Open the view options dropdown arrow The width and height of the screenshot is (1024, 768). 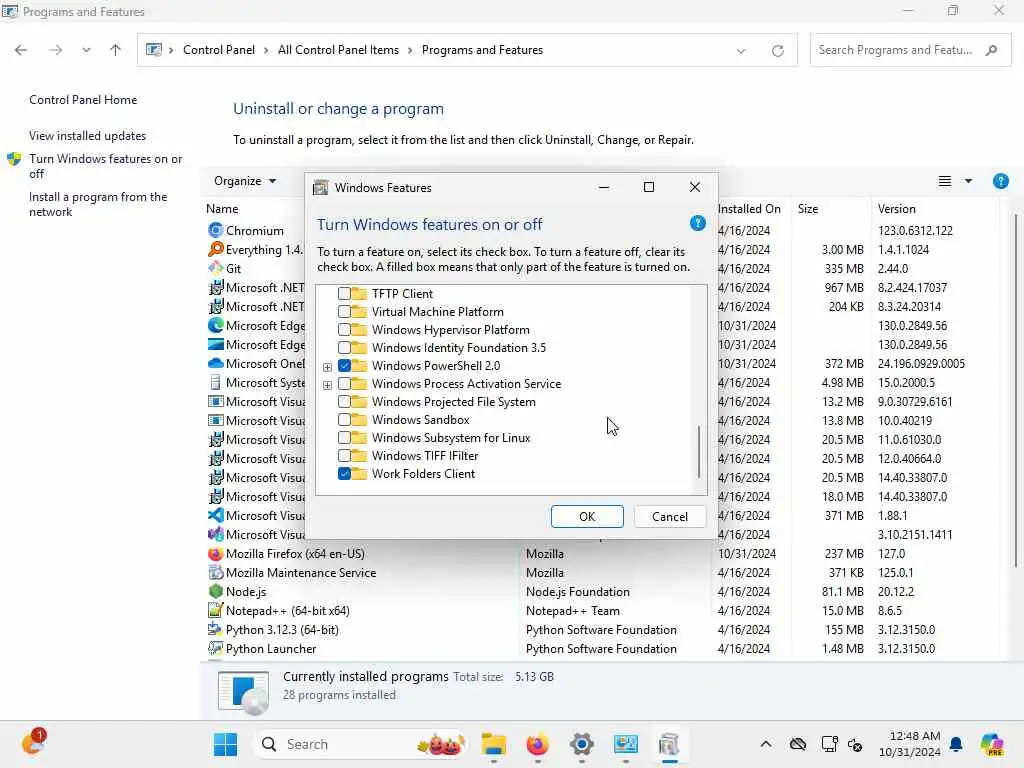click(x=968, y=181)
